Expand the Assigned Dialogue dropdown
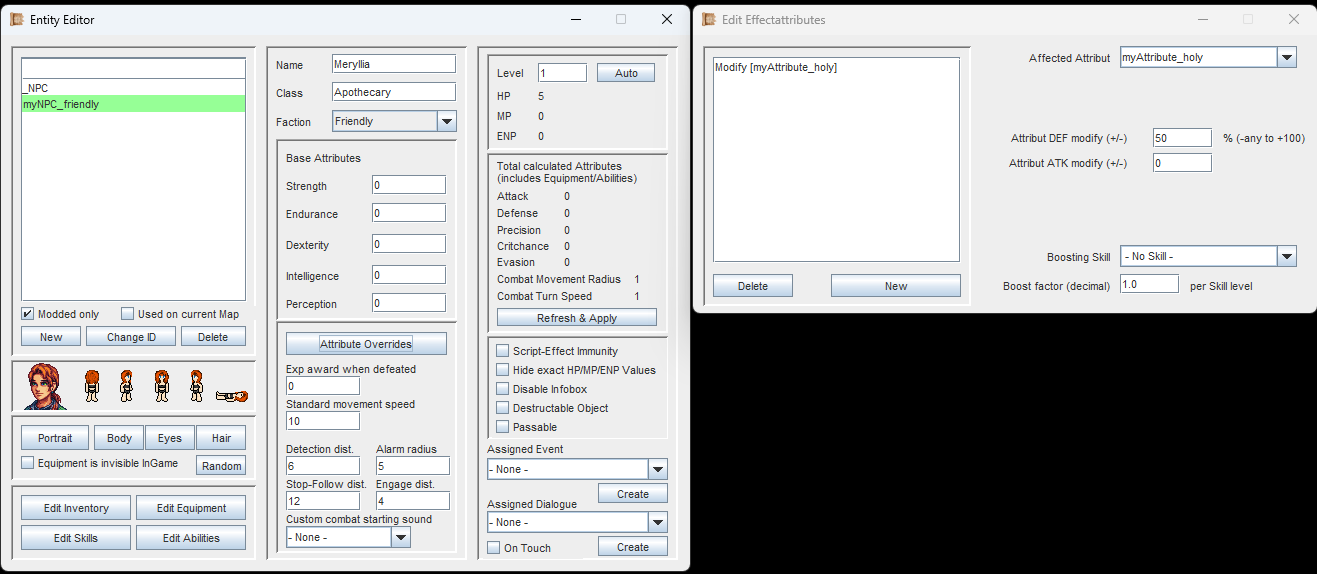Screen dimensions: 1317x574 point(657,523)
